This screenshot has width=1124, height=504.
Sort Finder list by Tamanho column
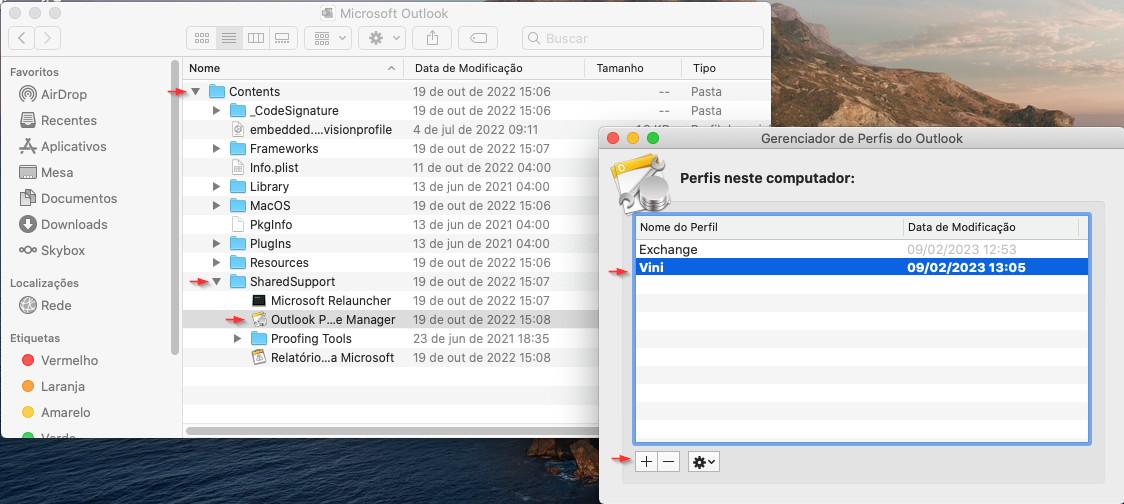633,68
